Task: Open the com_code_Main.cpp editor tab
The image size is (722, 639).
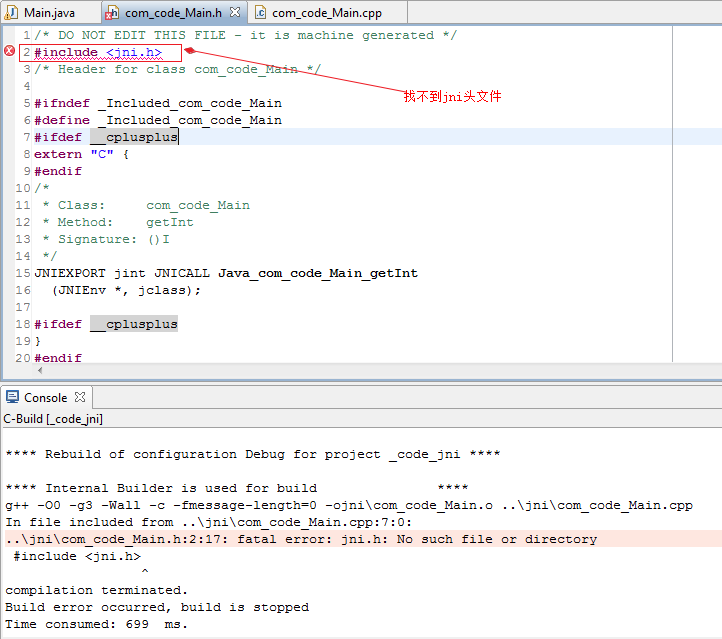Action: [x=326, y=12]
